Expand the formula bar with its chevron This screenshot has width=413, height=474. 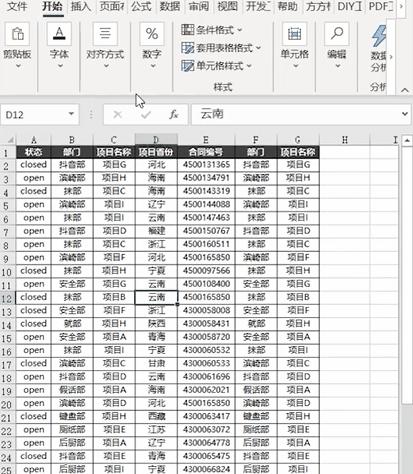[405, 114]
